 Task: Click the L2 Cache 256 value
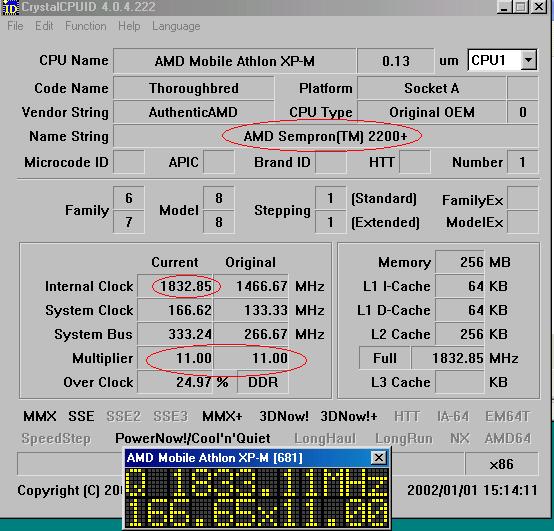(x=460, y=334)
